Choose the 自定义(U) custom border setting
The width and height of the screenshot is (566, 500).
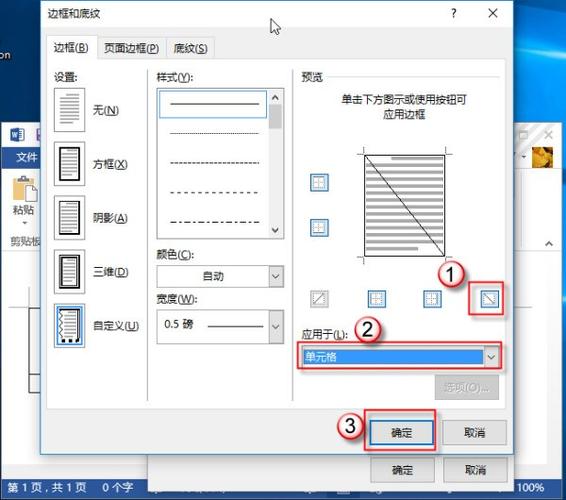[69, 325]
